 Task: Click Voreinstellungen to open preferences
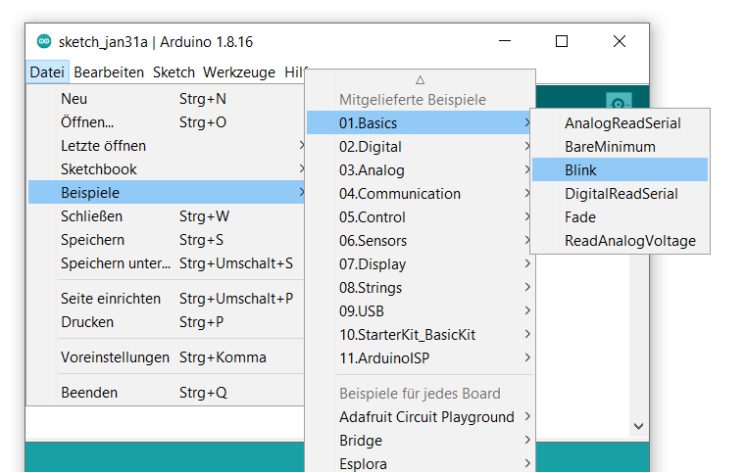pyautogui.click(x=115, y=358)
